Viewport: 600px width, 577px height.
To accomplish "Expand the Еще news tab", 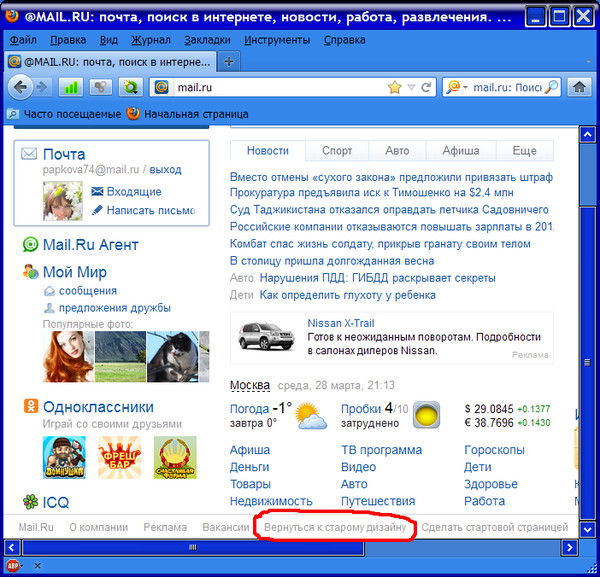I will [x=524, y=150].
